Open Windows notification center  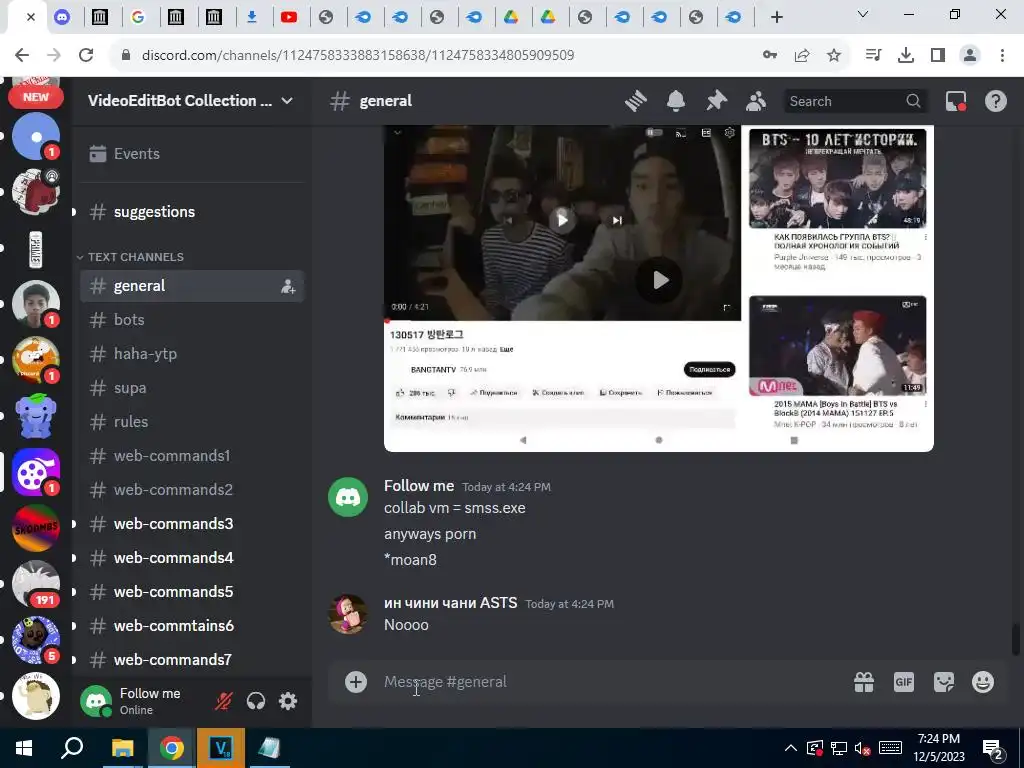point(993,749)
